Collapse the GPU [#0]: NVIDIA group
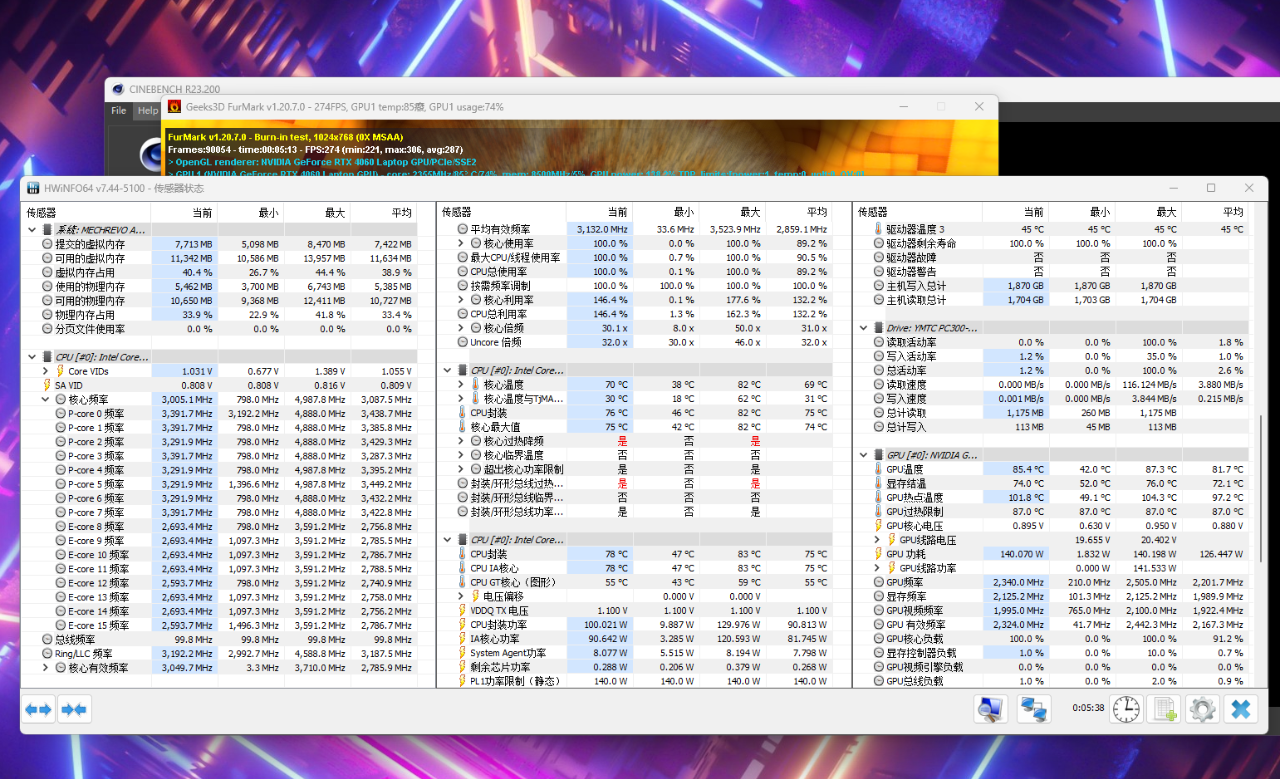This screenshot has height=779, width=1280. pyautogui.click(x=863, y=455)
